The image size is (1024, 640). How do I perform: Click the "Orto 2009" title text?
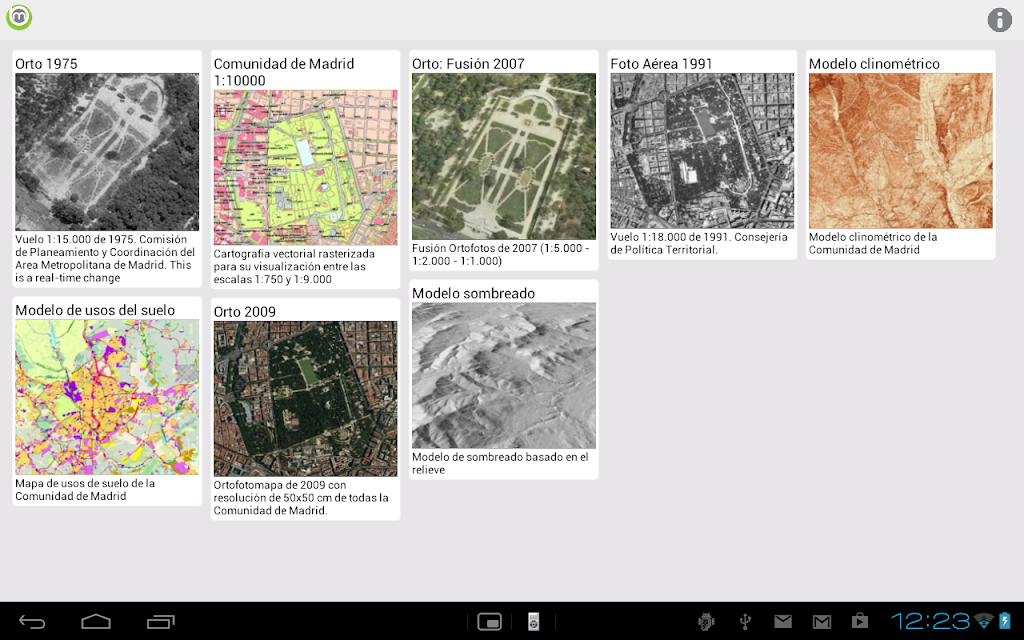pos(245,311)
